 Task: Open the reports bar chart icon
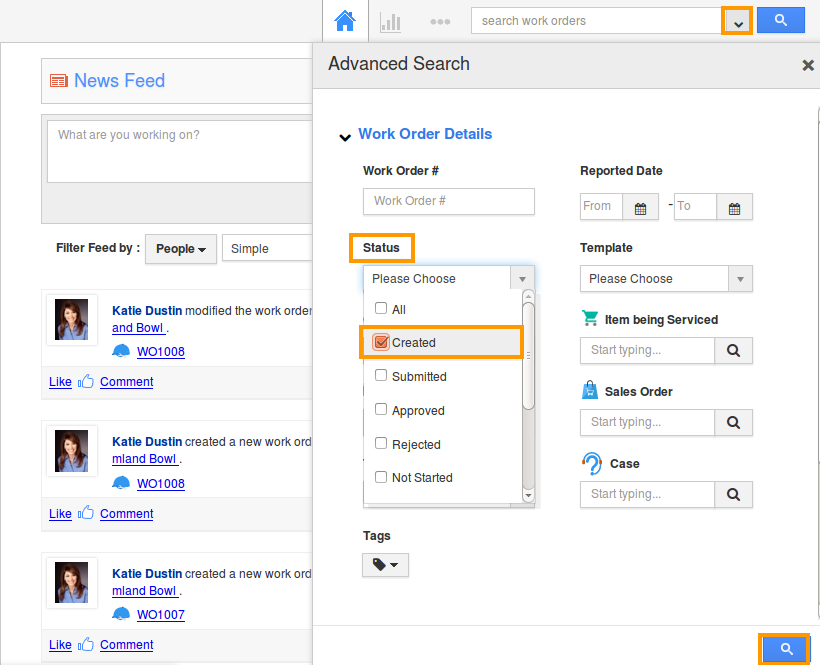390,21
